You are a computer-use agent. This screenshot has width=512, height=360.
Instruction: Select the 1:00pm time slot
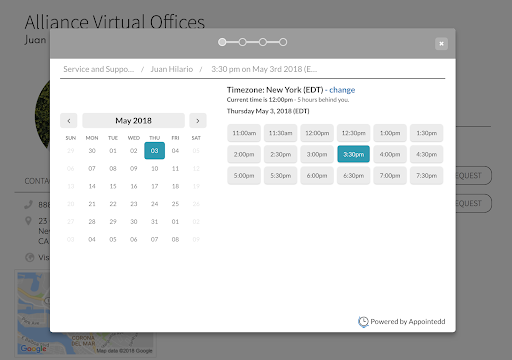coord(390,133)
